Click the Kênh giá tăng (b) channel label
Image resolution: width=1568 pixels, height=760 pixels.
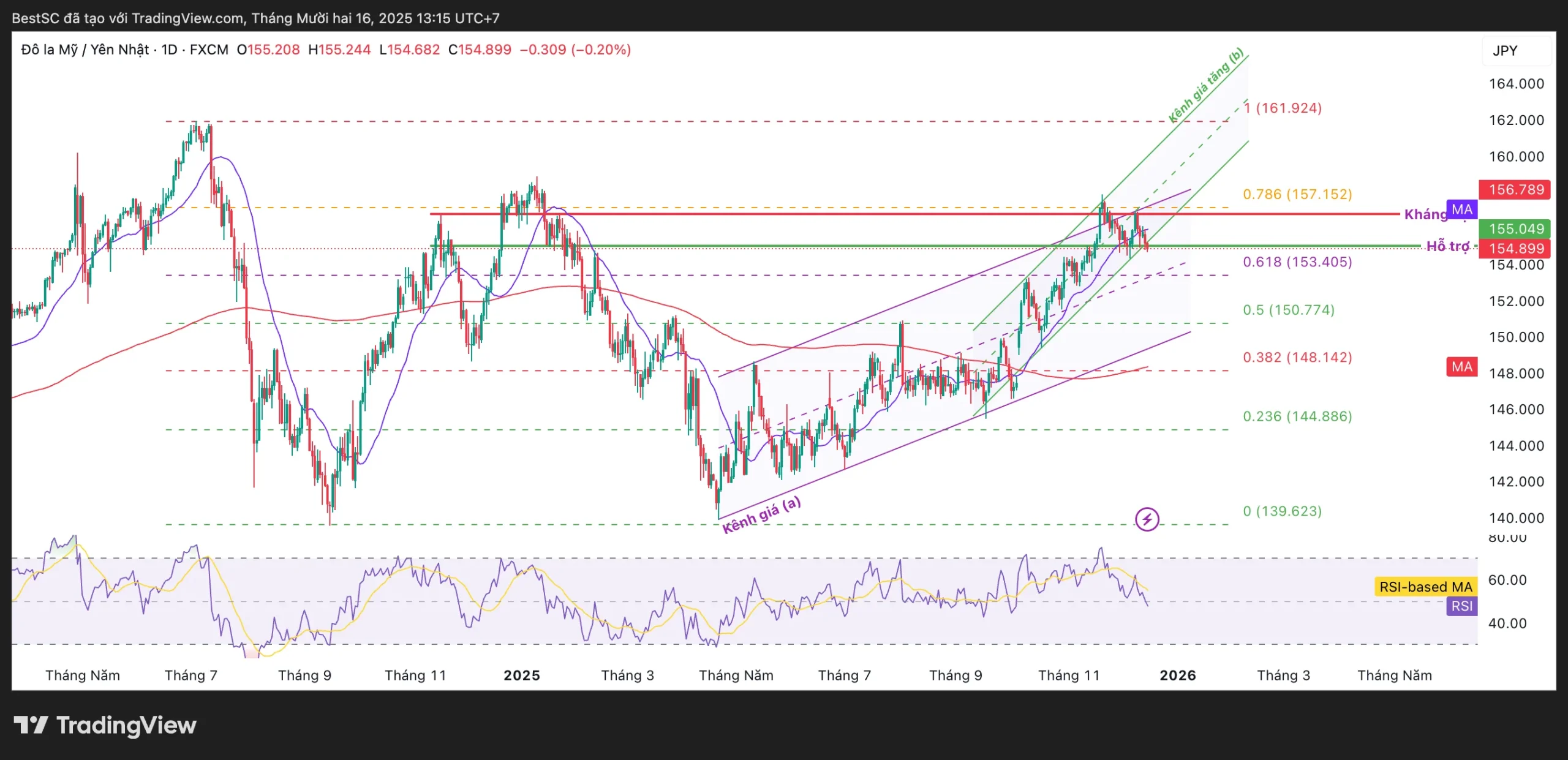coord(1205,85)
